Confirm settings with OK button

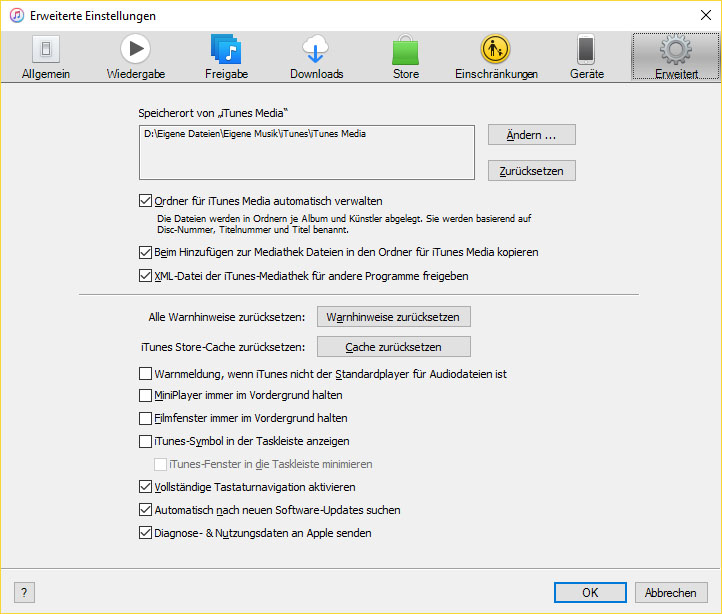point(590,592)
